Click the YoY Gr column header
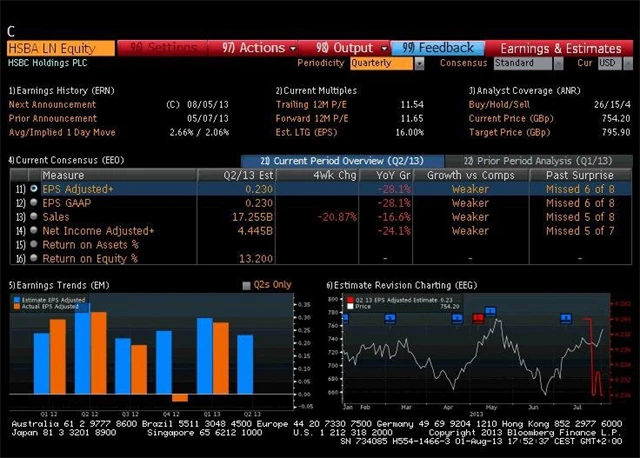Screen dimensions: 640x458 click(386, 175)
